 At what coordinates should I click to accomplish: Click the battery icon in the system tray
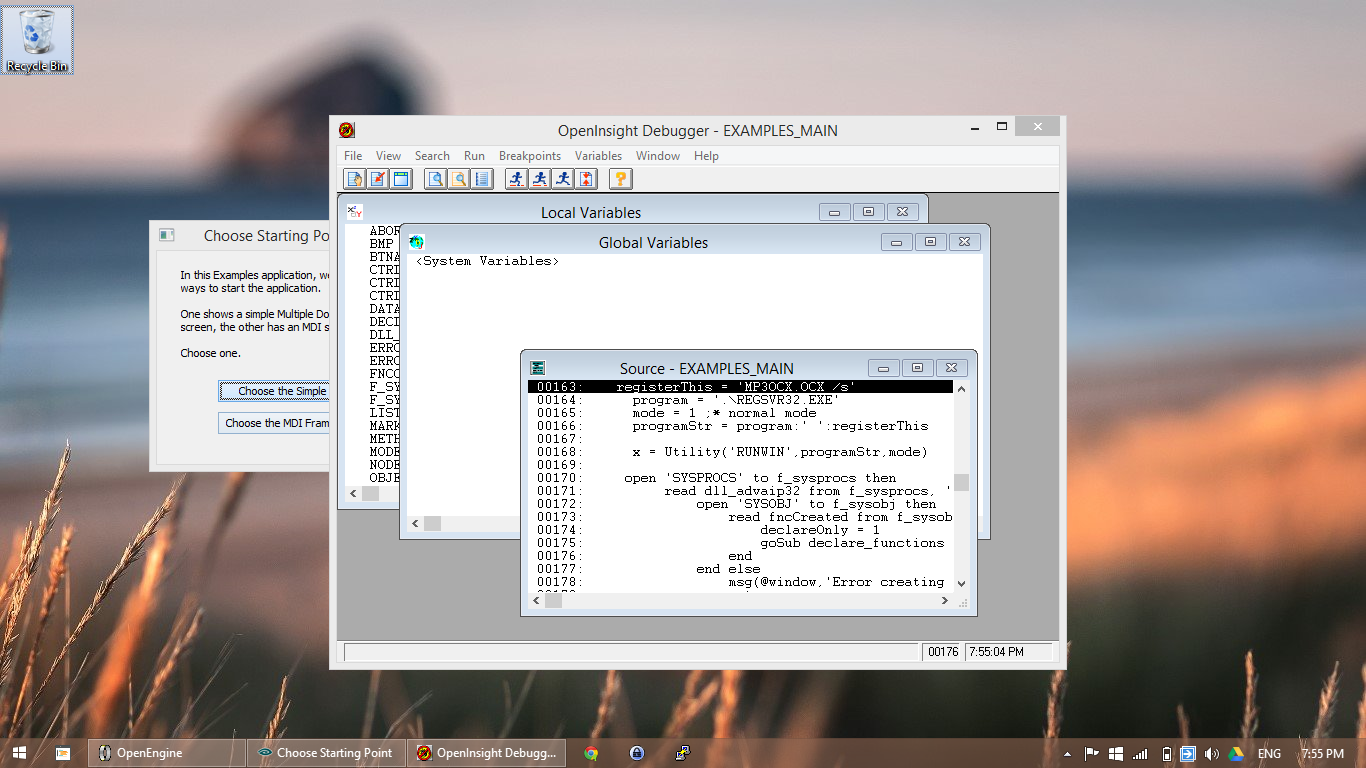tap(1166, 753)
